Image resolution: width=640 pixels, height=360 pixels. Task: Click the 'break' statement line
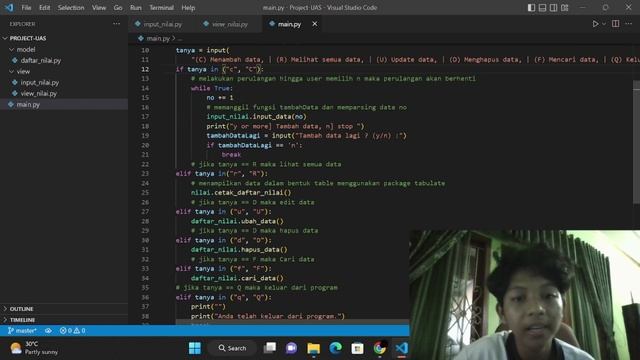pos(231,155)
